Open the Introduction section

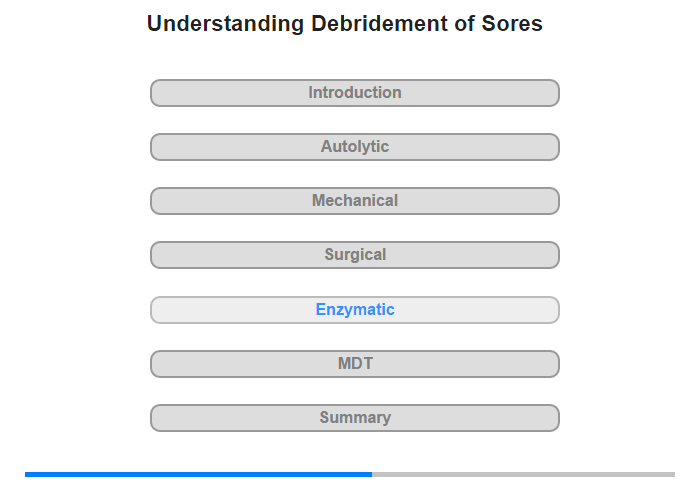click(x=355, y=93)
